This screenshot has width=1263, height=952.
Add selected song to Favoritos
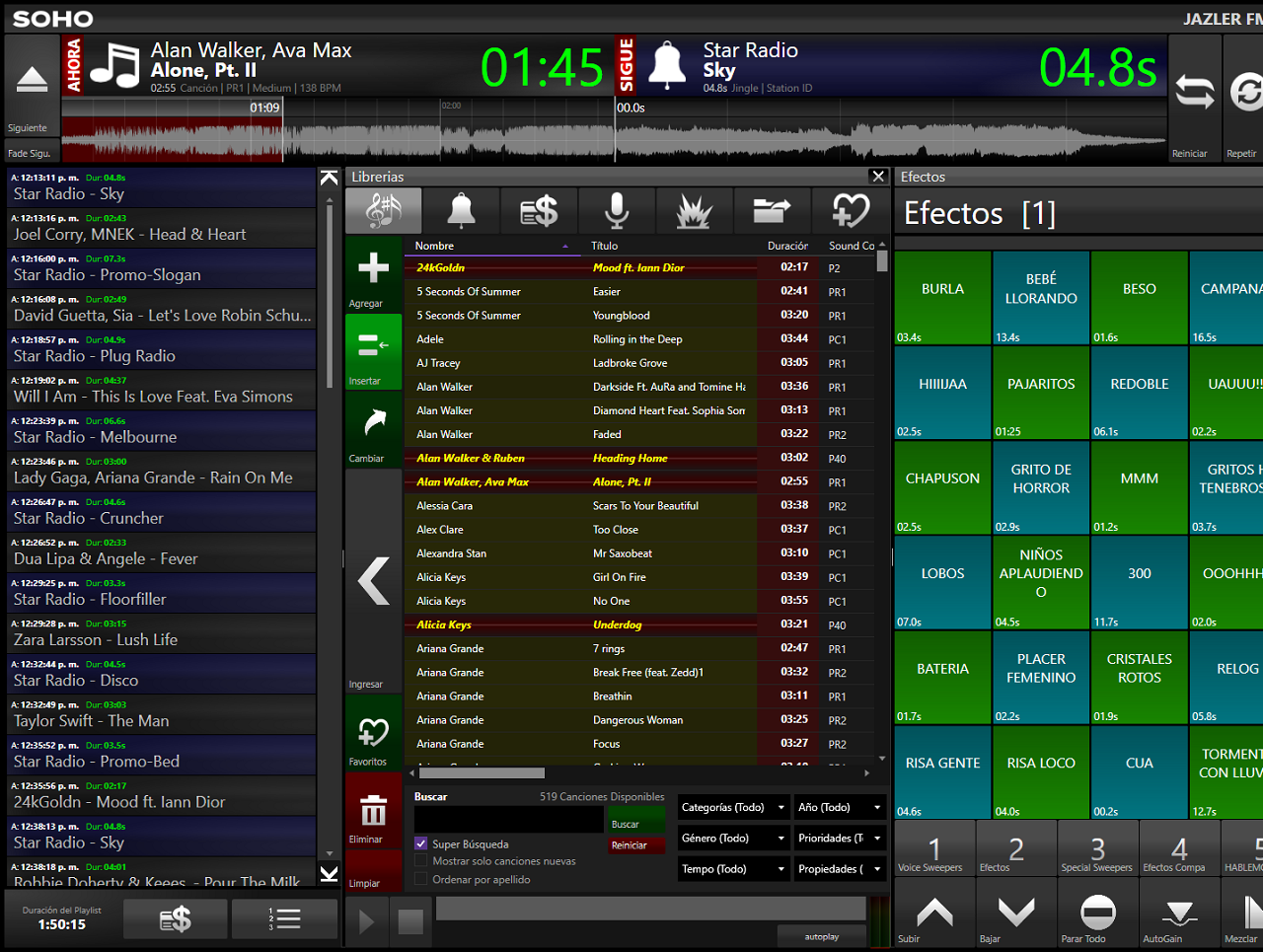pyautogui.click(x=373, y=733)
